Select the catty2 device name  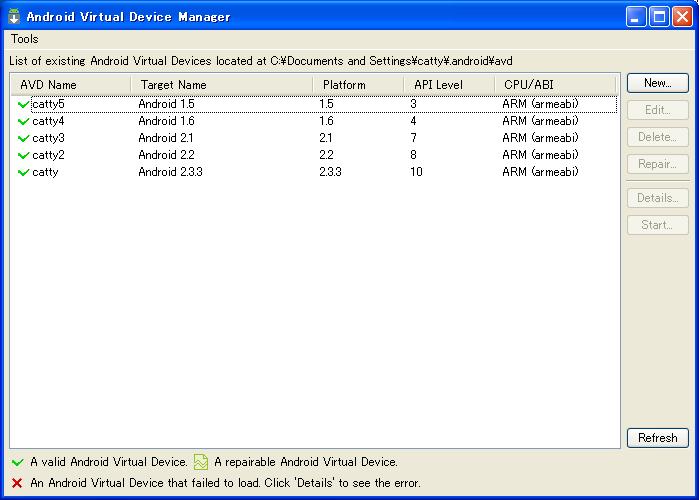[48, 155]
